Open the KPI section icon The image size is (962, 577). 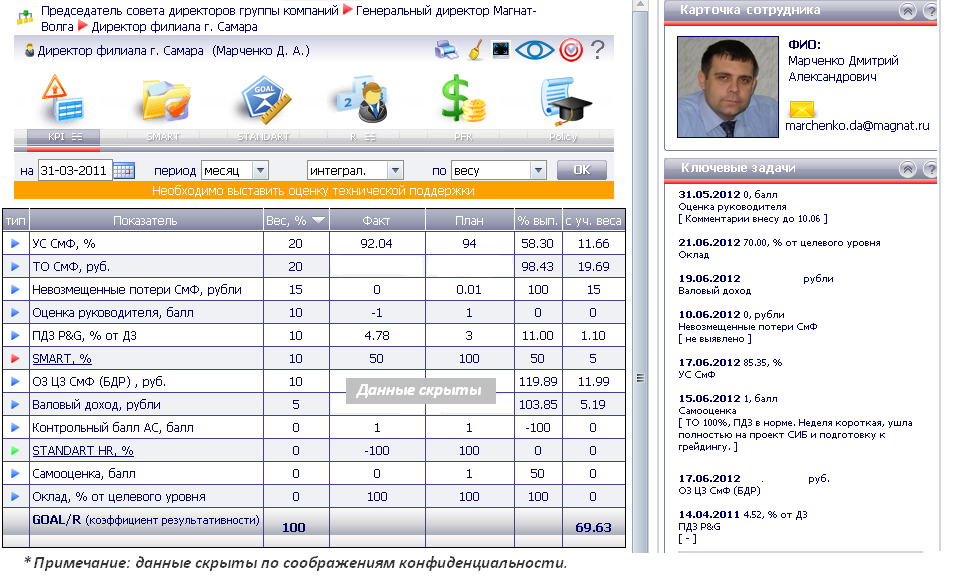[63, 99]
